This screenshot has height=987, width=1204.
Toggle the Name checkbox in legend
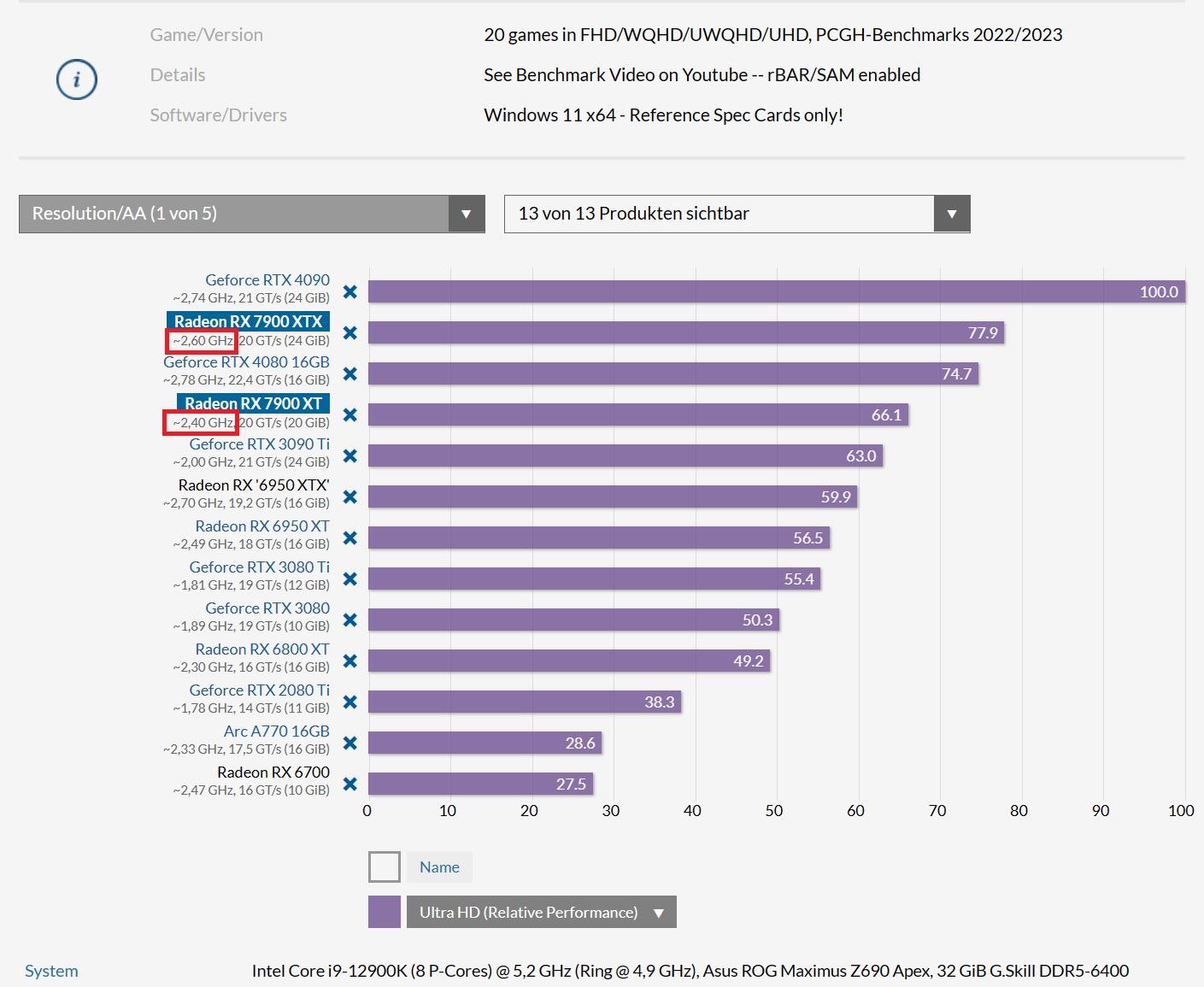coord(385,867)
